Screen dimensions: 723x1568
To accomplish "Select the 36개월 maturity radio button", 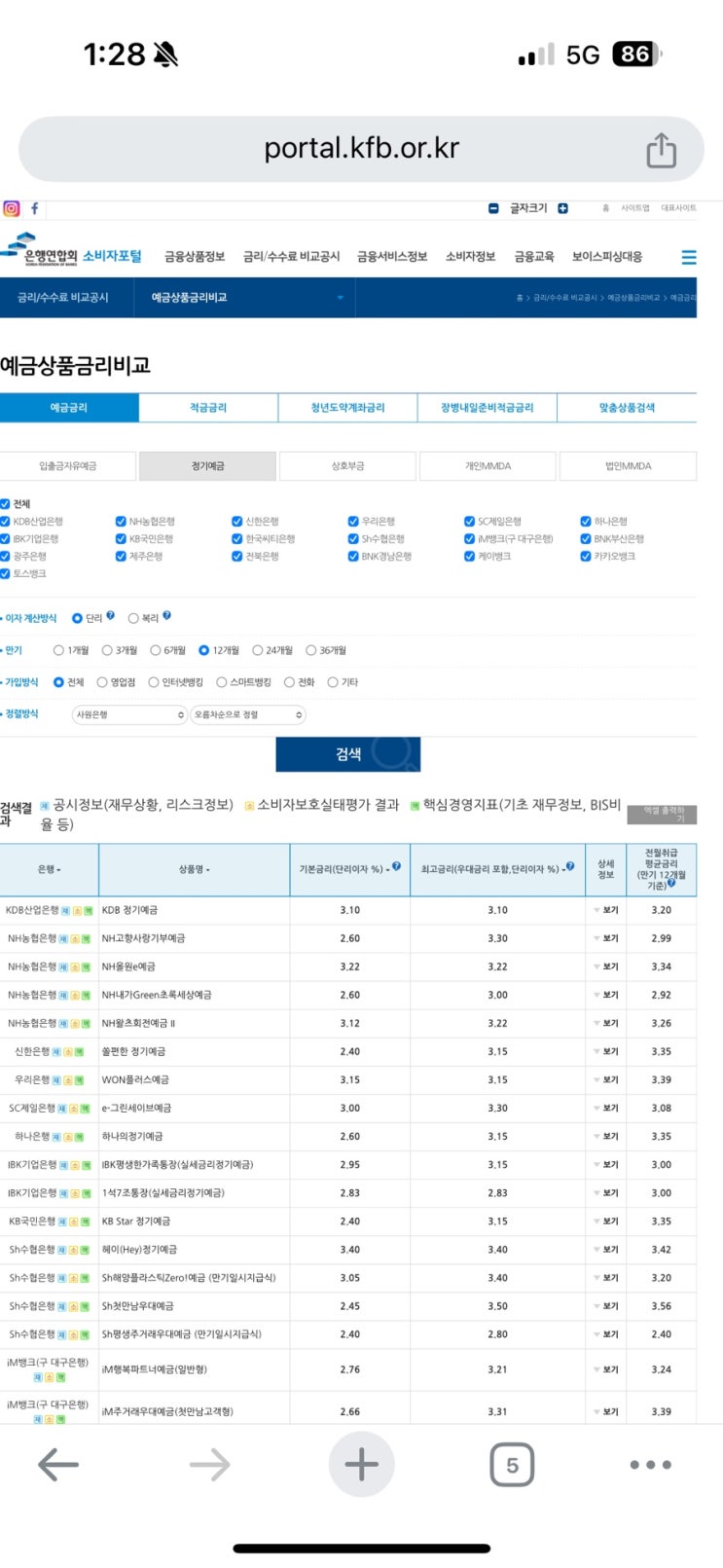I will pos(311,650).
